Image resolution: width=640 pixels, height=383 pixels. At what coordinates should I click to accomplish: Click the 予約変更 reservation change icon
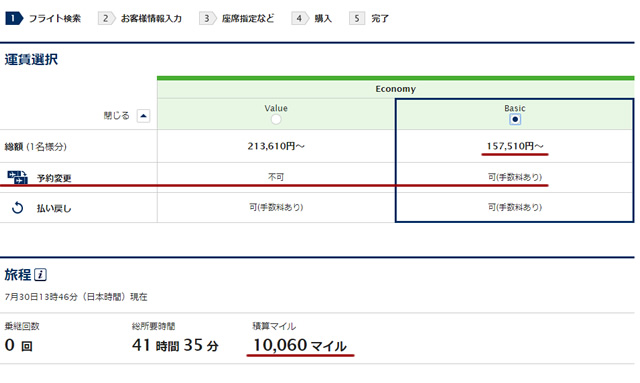[x=17, y=177]
